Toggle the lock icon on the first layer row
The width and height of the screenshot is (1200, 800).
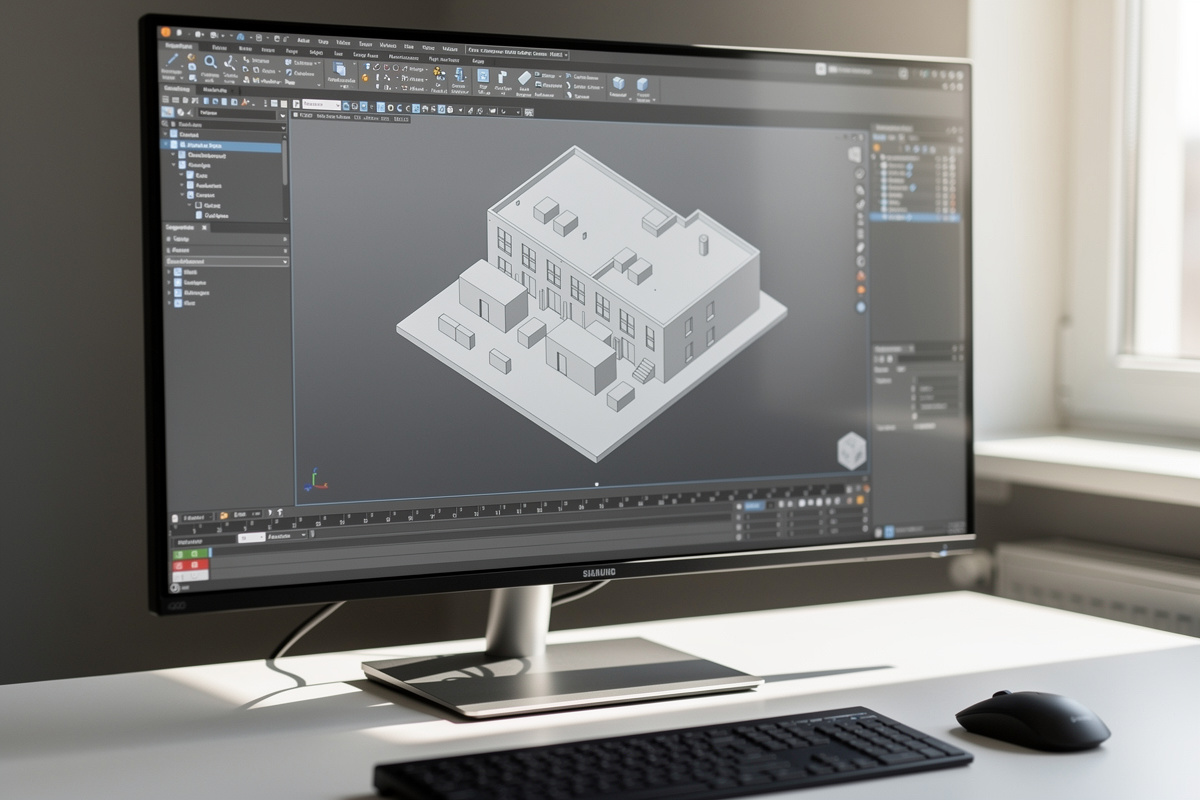pos(951,158)
